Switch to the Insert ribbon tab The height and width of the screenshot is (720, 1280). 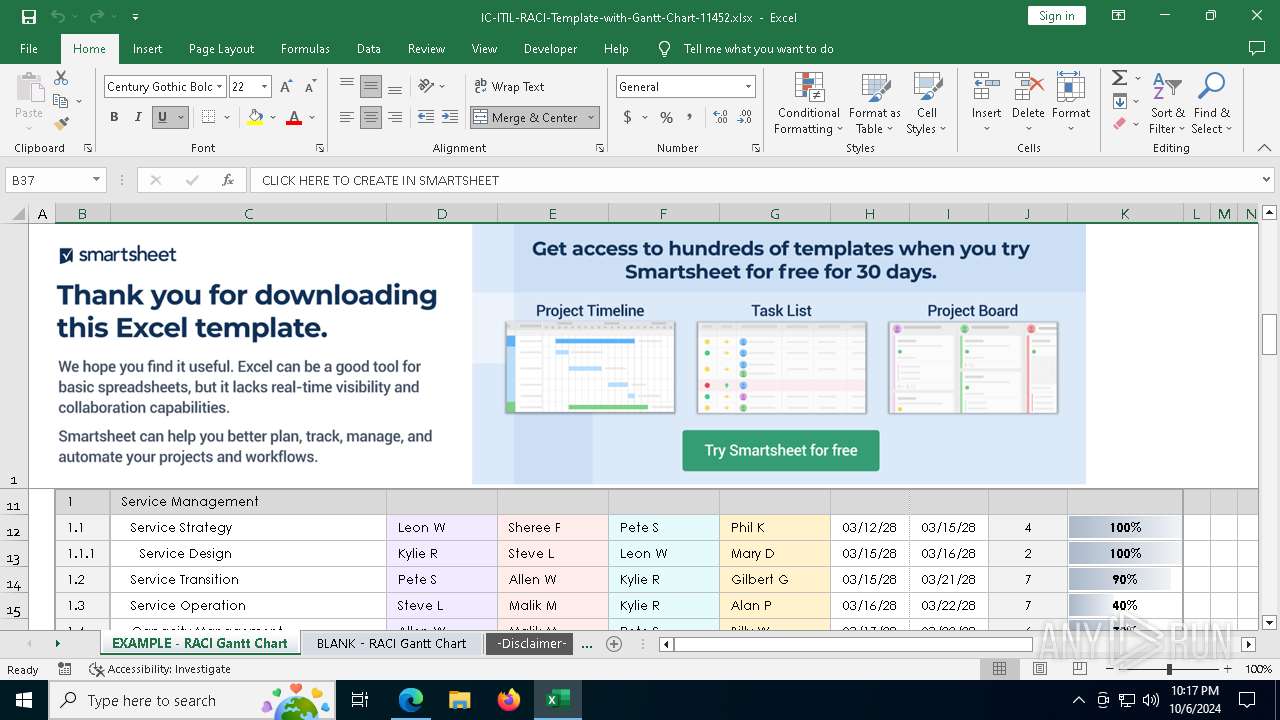coord(147,48)
